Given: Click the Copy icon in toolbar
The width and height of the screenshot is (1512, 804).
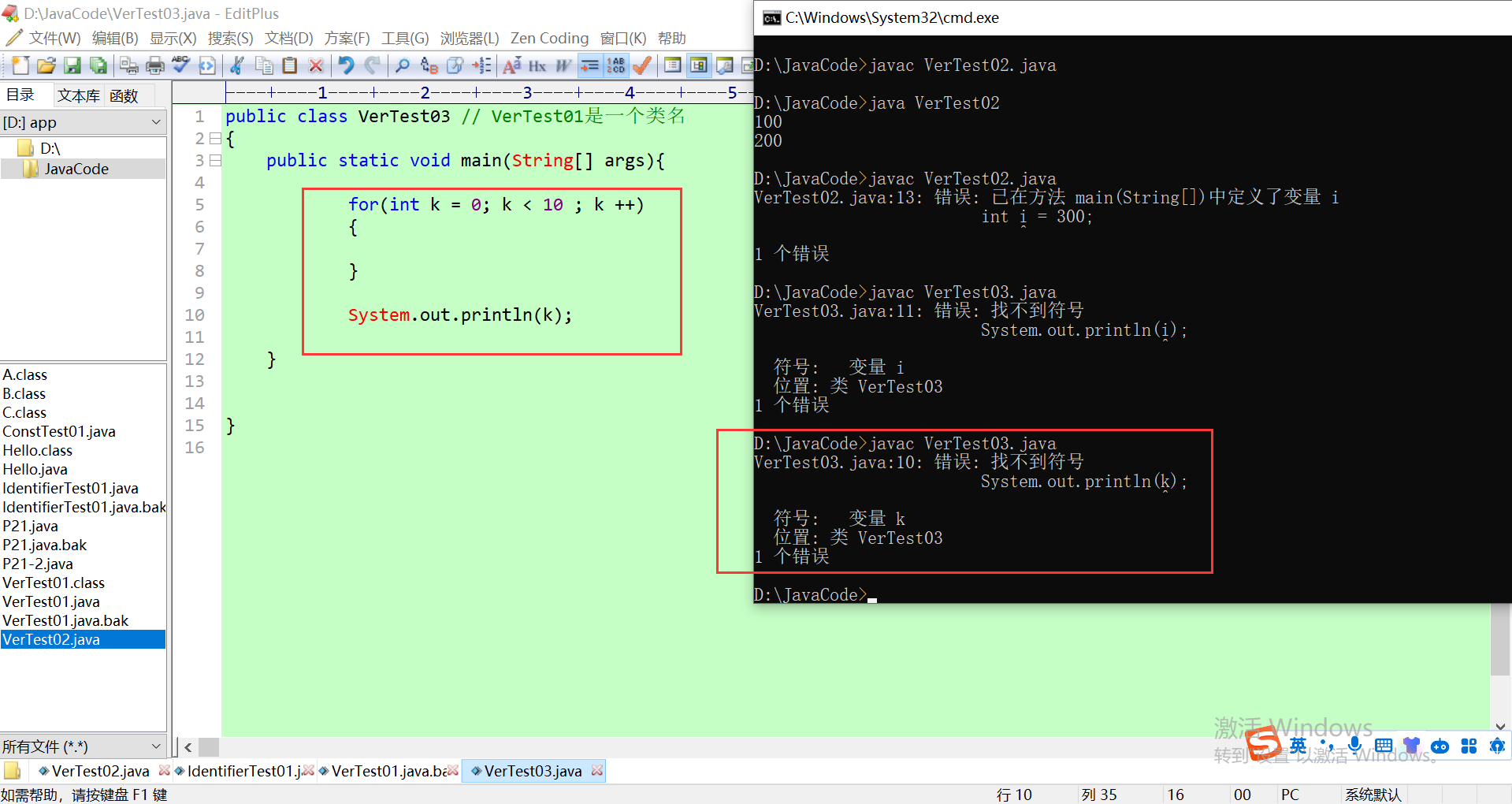Looking at the screenshot, I should click(x=264, y=65).
